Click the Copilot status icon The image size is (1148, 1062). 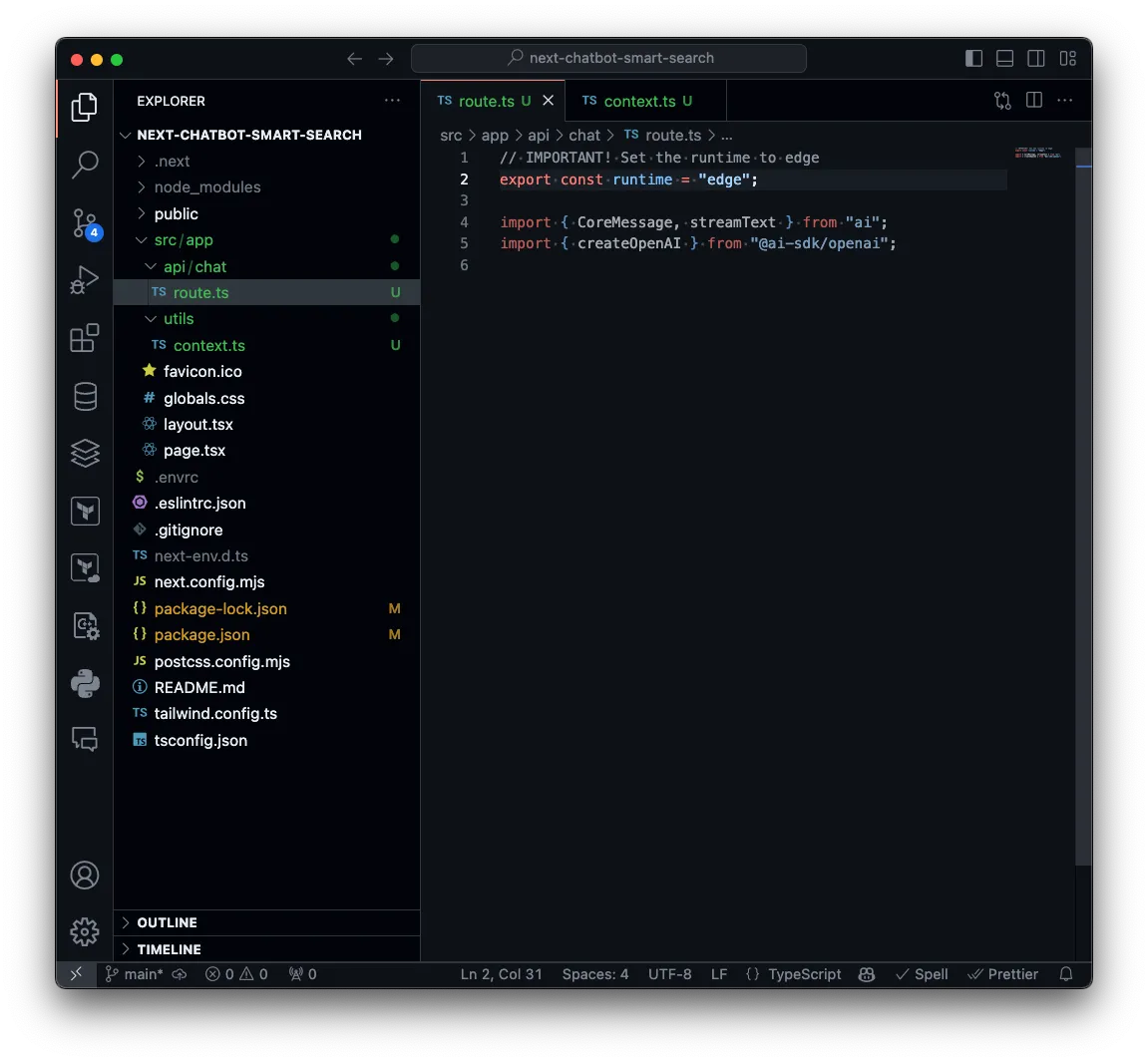866,974
